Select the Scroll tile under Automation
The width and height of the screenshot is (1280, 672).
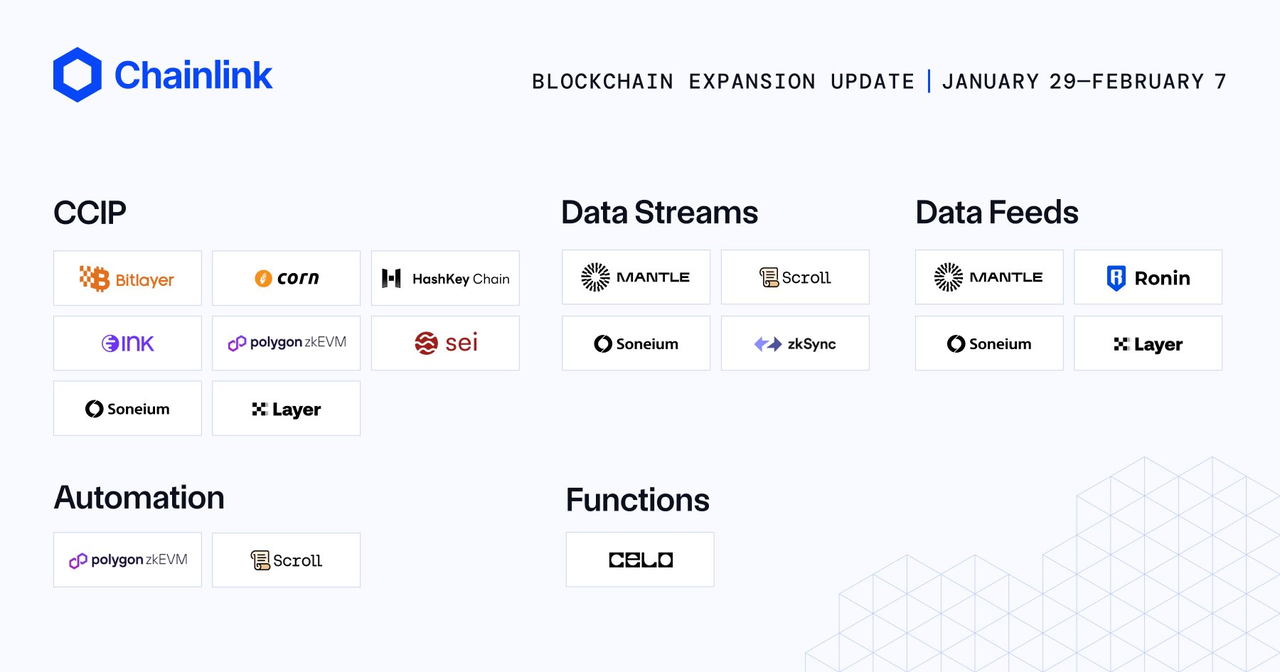[286, 560]
